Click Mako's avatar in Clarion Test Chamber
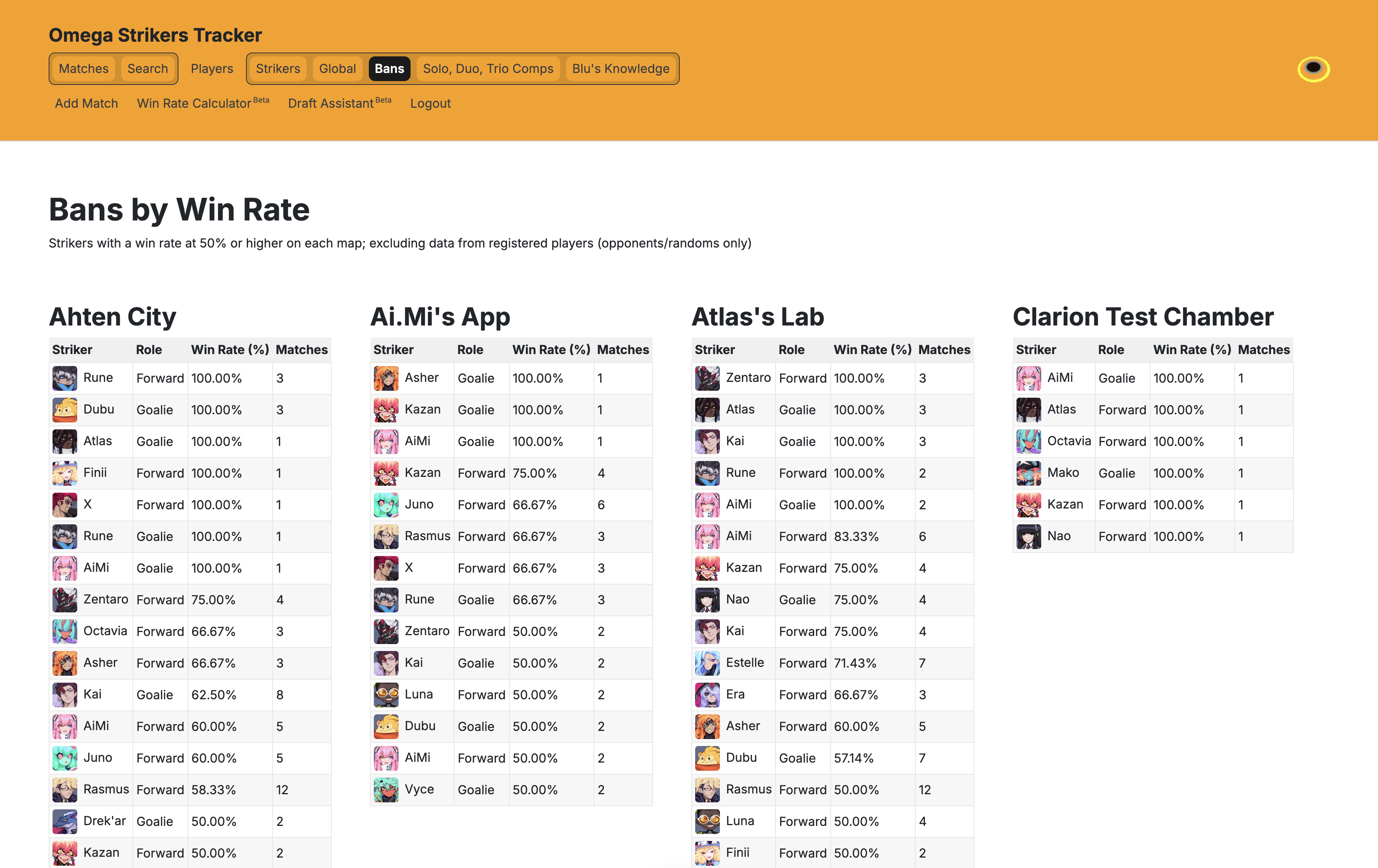The image size is (1378, 868). (1028, 473)
